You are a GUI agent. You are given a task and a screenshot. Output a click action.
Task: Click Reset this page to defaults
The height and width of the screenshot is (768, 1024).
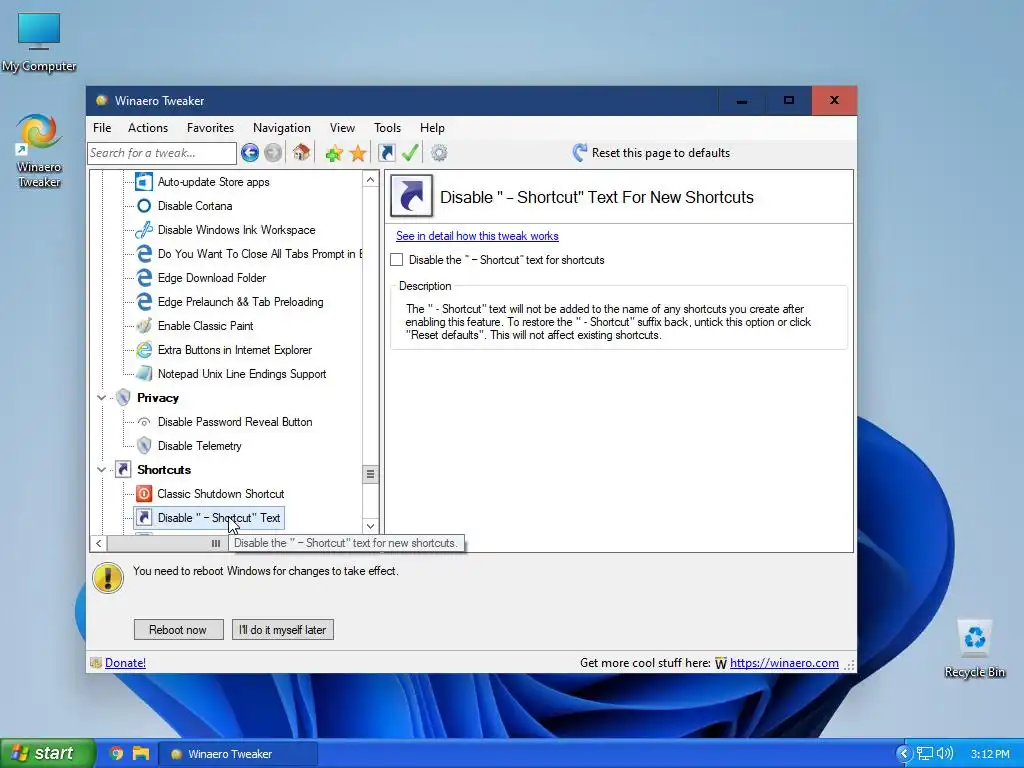pos(661,153)
